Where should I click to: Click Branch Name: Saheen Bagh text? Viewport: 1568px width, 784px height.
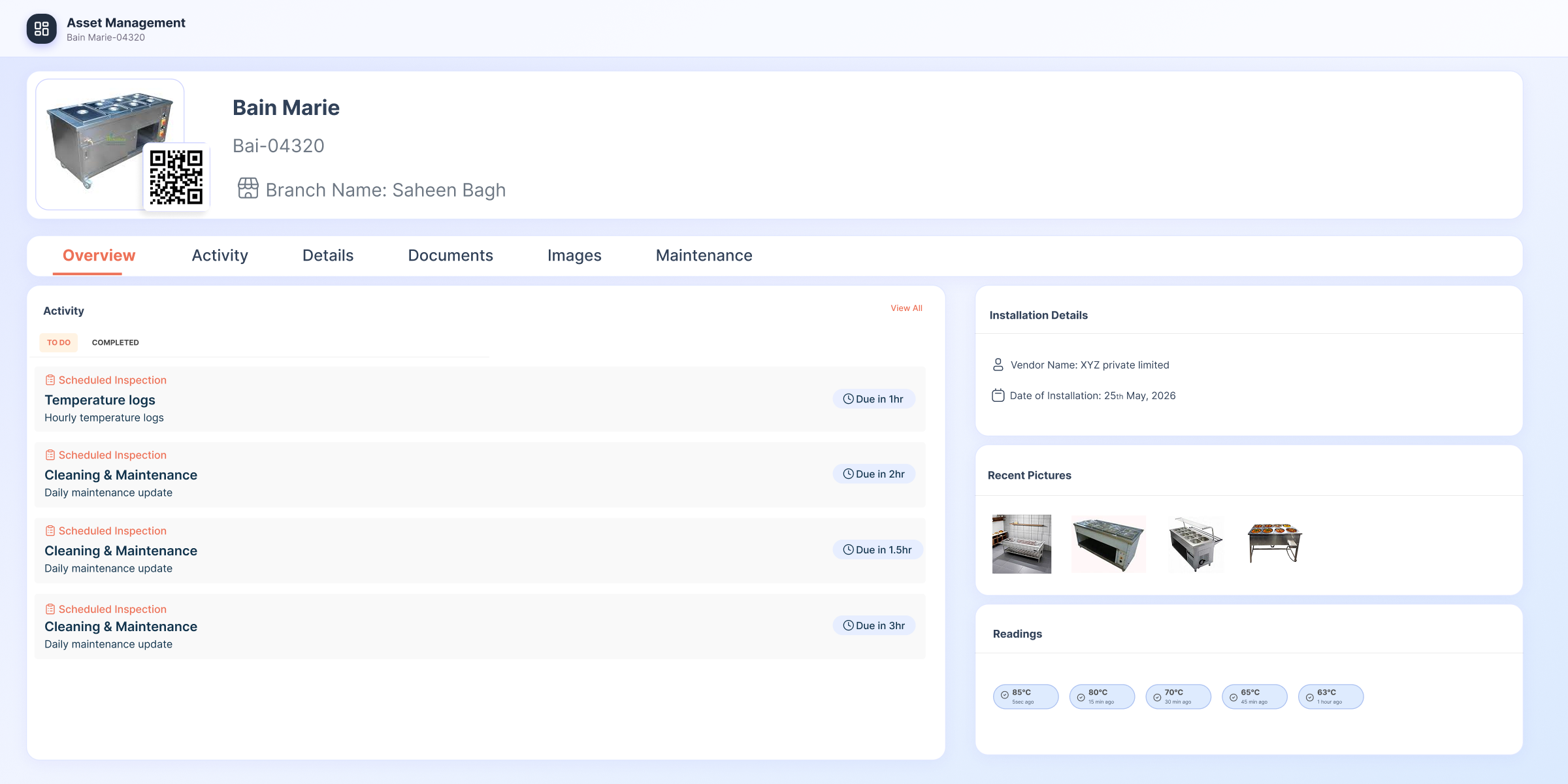[x=385, y=189]
